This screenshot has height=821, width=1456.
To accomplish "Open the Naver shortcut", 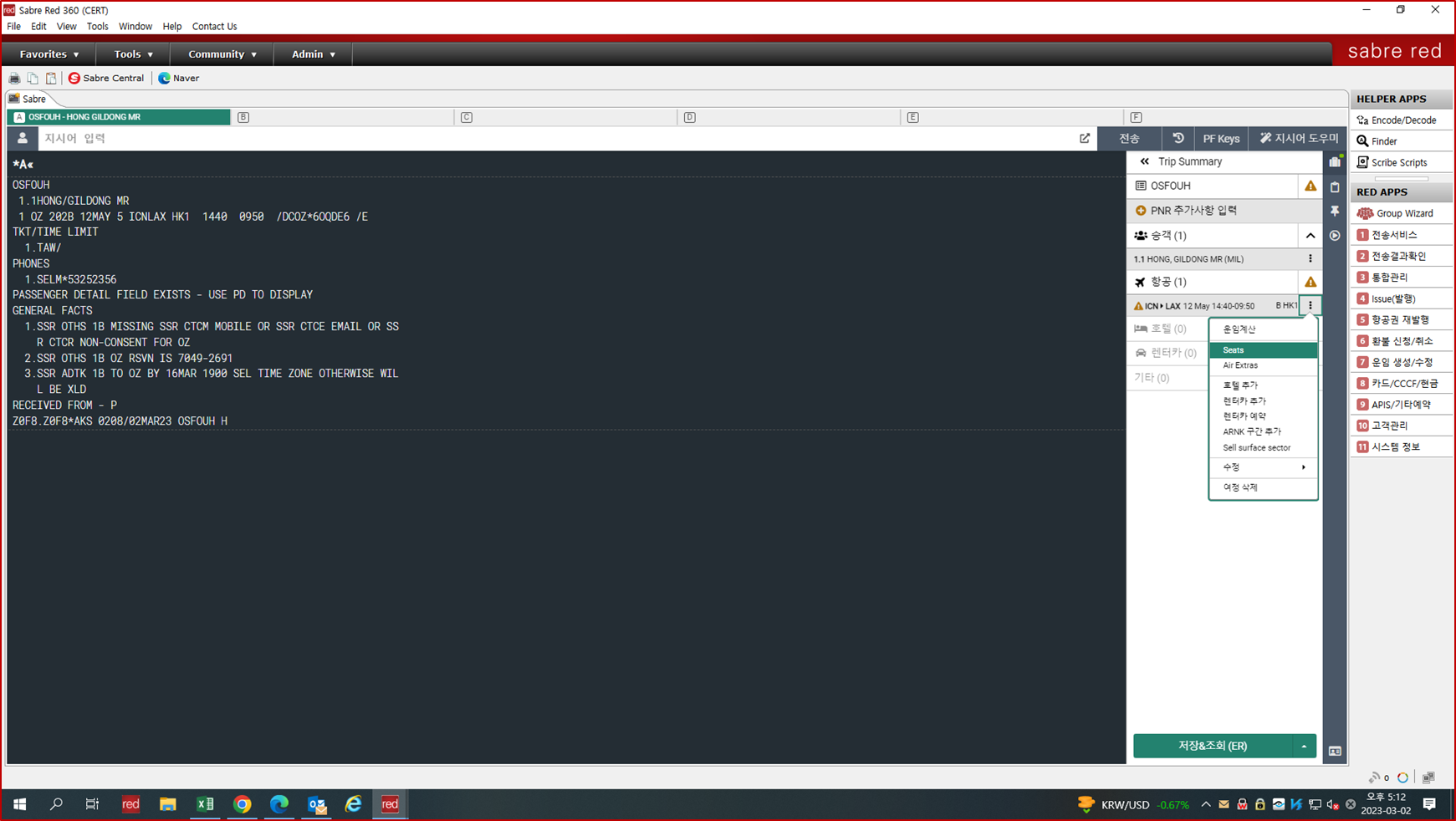I will pos(179,78).
